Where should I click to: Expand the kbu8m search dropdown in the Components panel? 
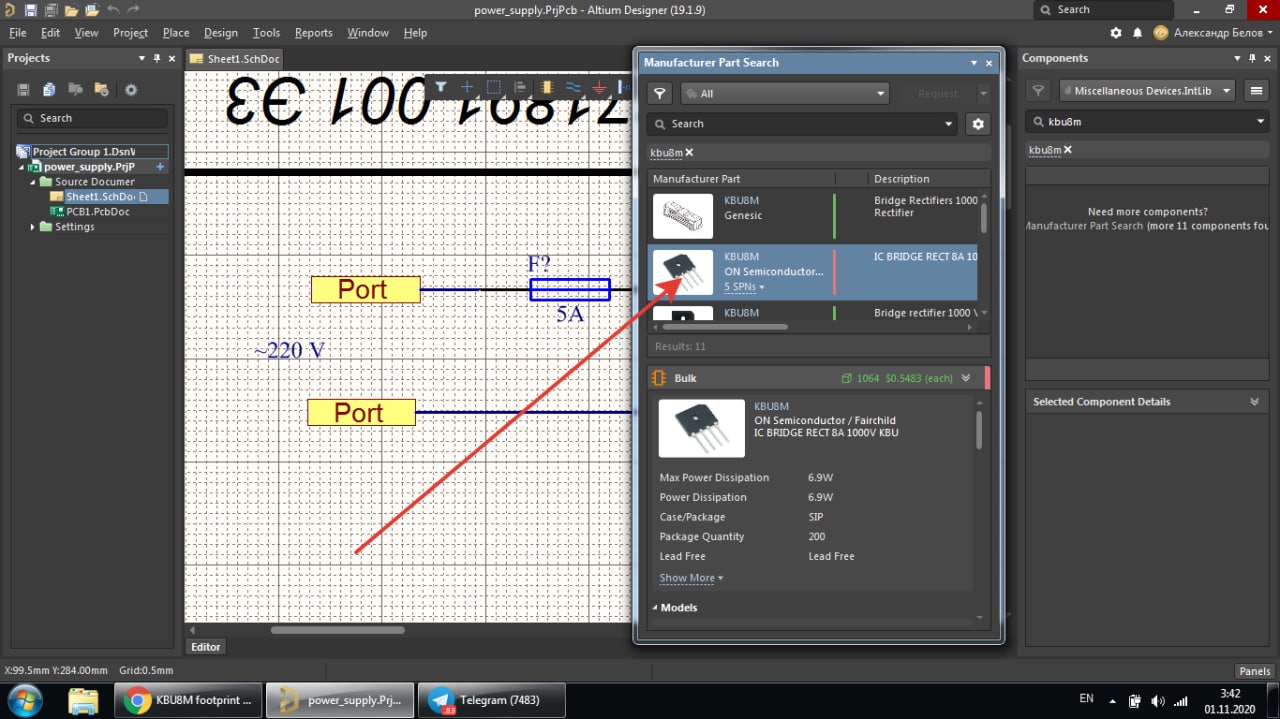point(1260,122)
